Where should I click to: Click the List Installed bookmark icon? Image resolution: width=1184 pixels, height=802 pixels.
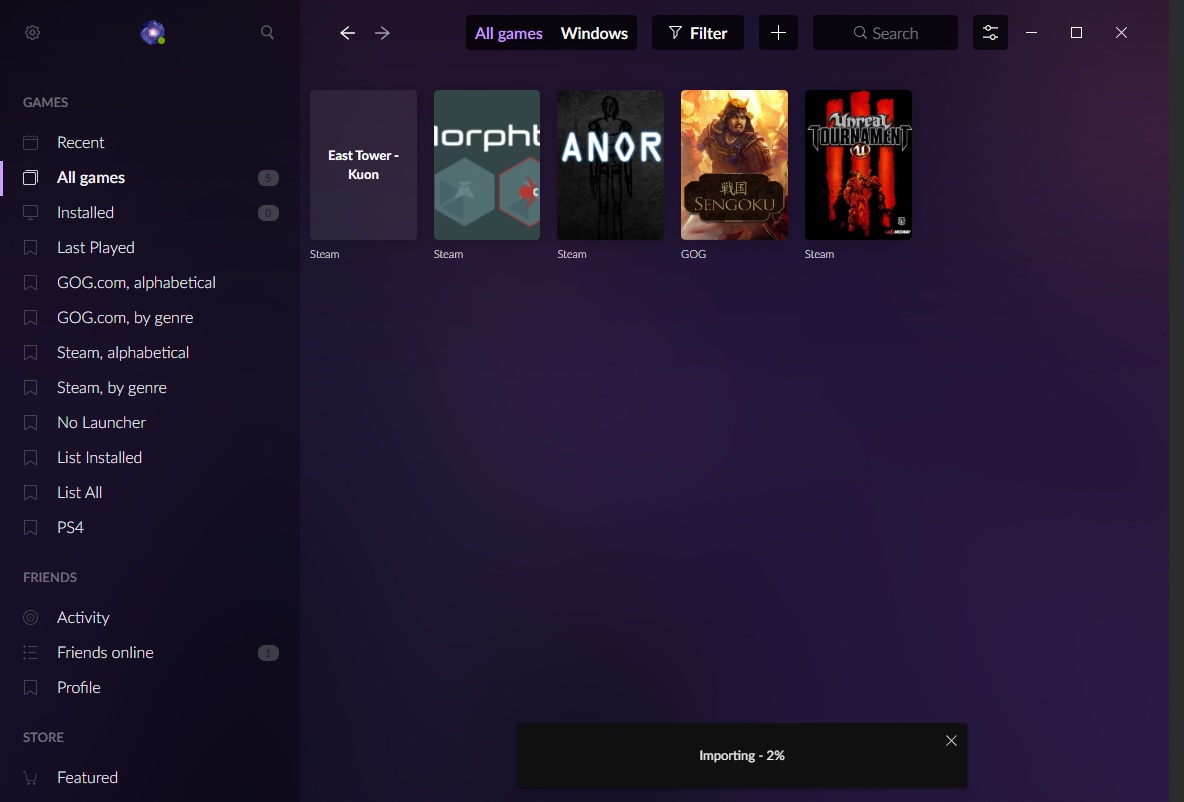pyautogui.click(x=30, y=457)
